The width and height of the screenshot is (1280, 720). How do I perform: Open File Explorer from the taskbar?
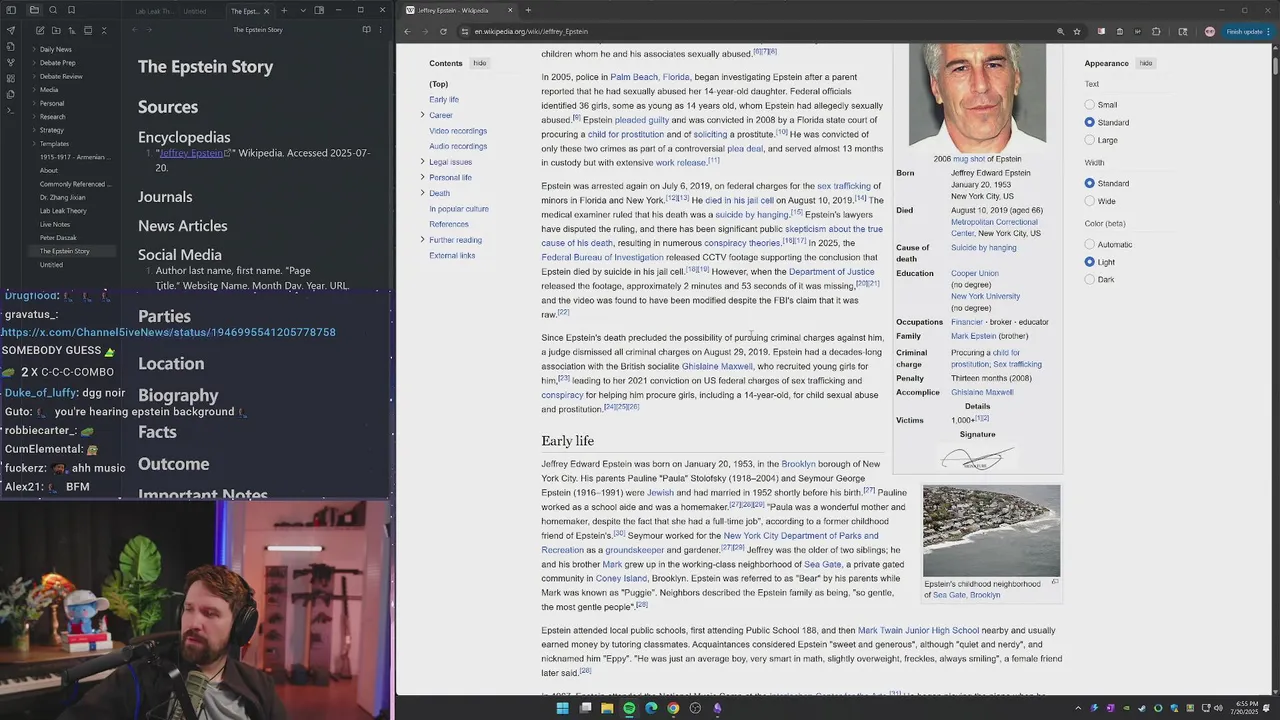tap(607, 708)
